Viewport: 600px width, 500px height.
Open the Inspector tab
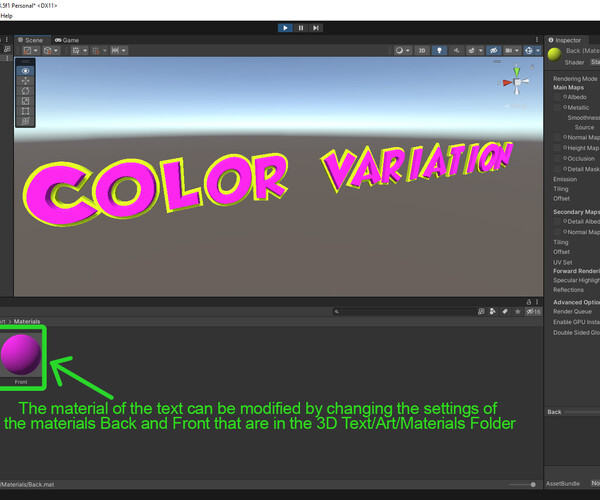click(565, 40)
